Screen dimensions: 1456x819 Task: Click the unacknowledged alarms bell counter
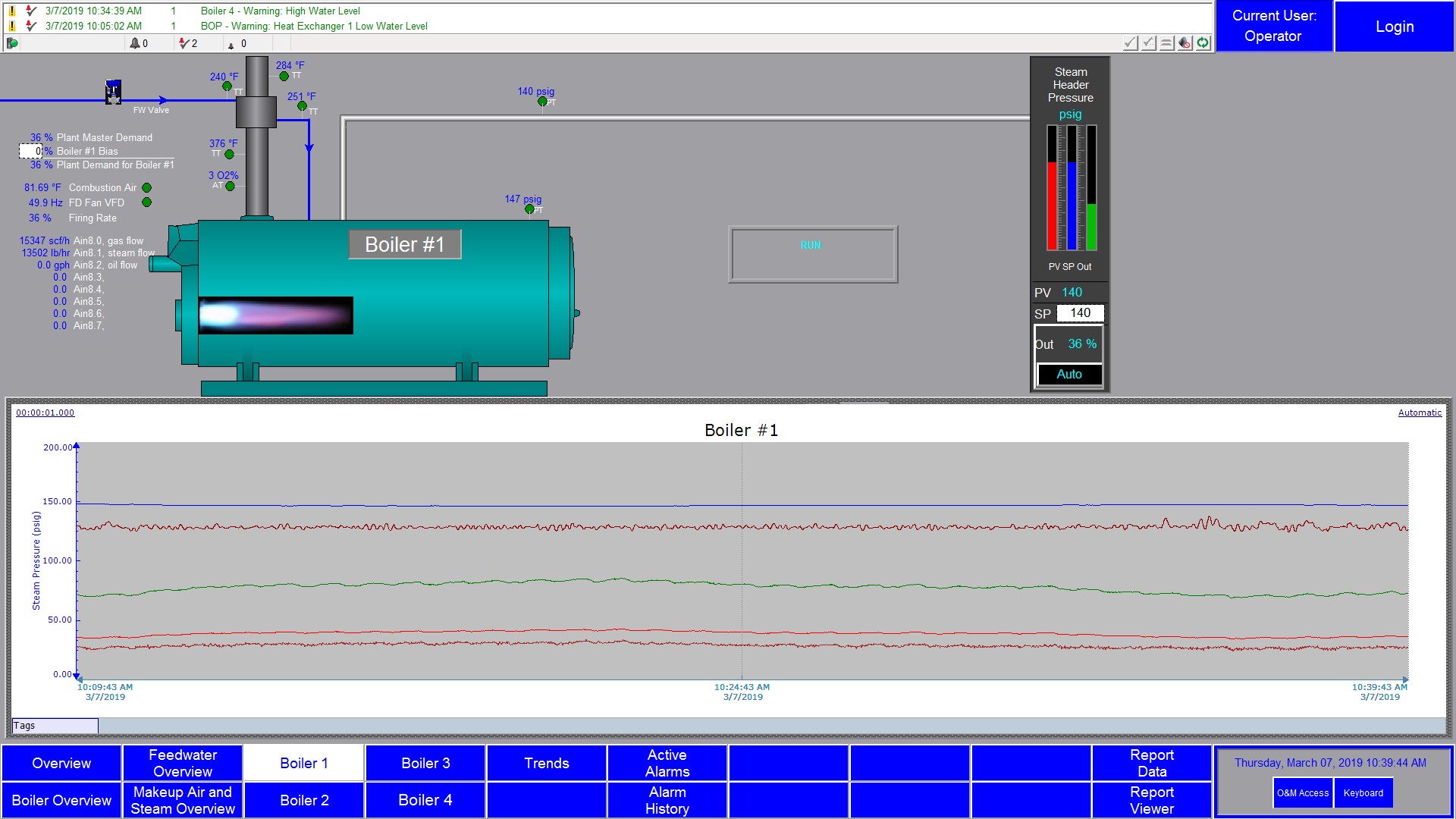(138, 43)
